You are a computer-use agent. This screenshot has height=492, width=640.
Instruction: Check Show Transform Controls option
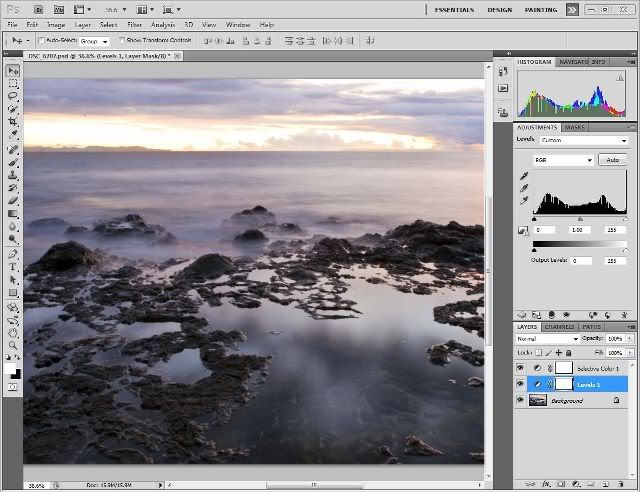point(122,41)
